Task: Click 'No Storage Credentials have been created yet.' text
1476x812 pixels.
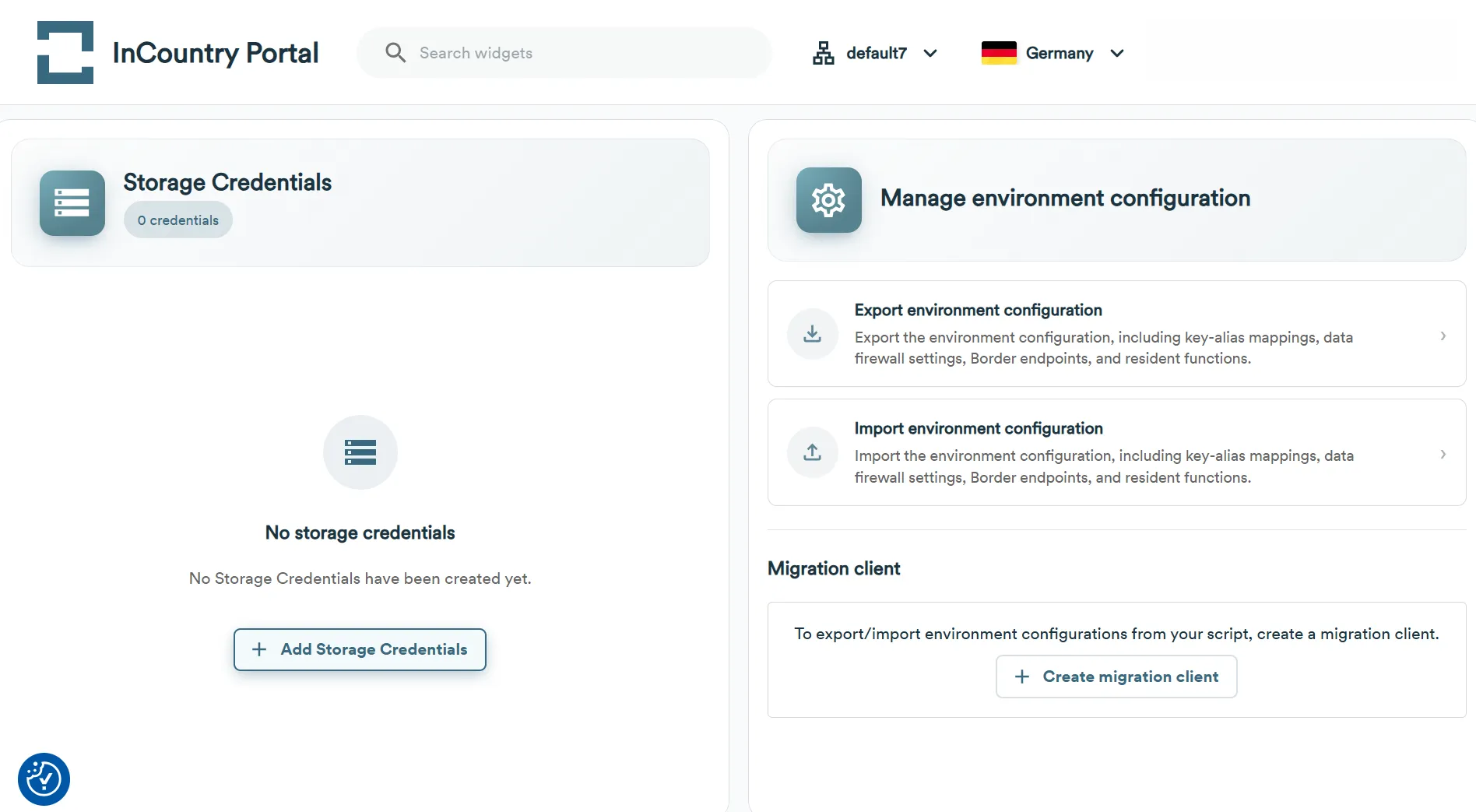Action: [360, 578]
